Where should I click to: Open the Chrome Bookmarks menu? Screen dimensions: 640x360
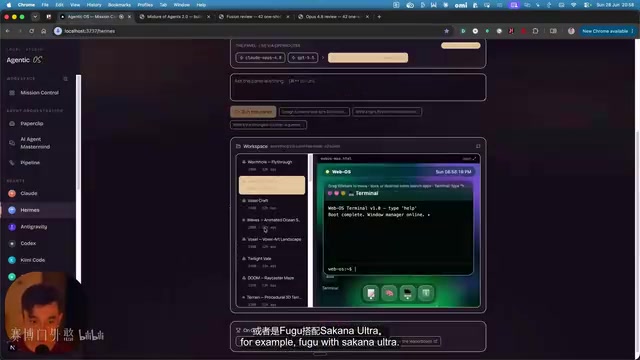119,5
